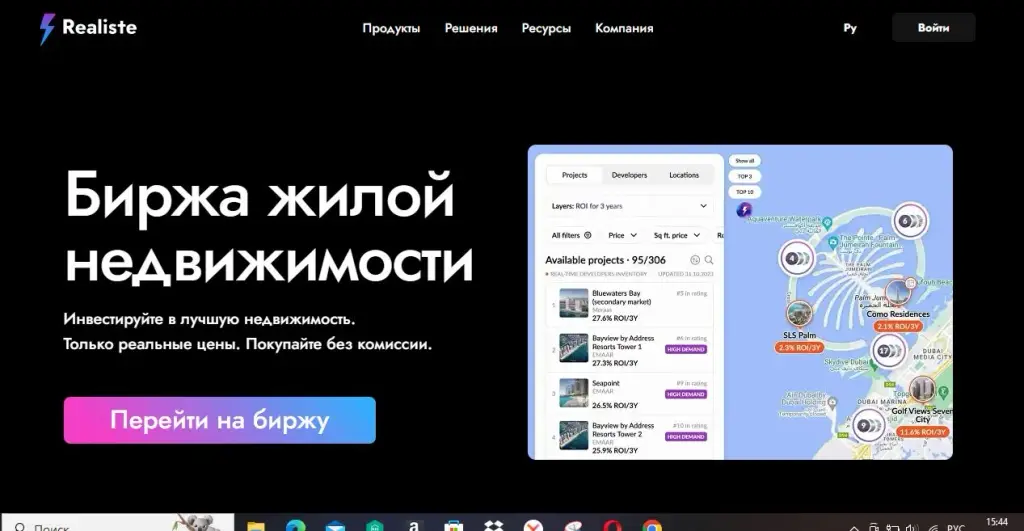This screenshot has height=531, width=1024.
Task: Open Google Chrome from the taskbar
Action: 652,526
